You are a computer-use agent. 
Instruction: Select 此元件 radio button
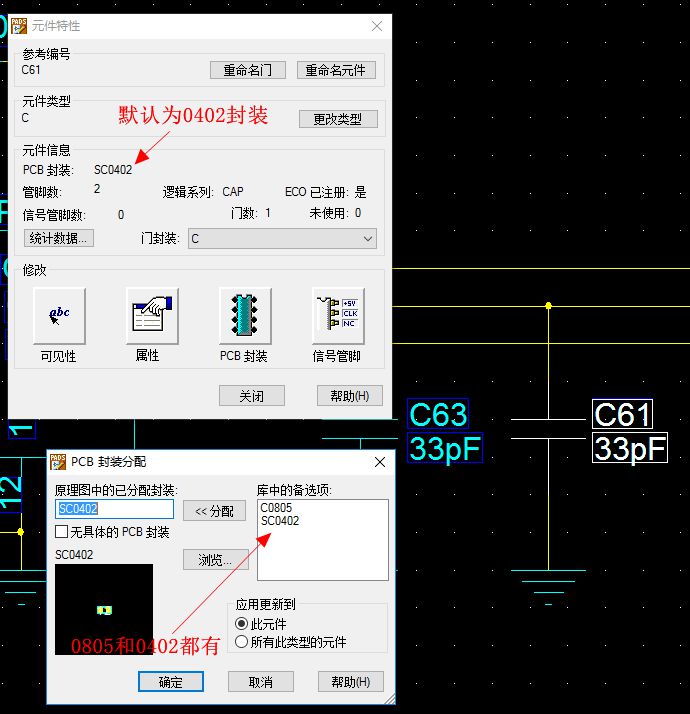point(241,623)
